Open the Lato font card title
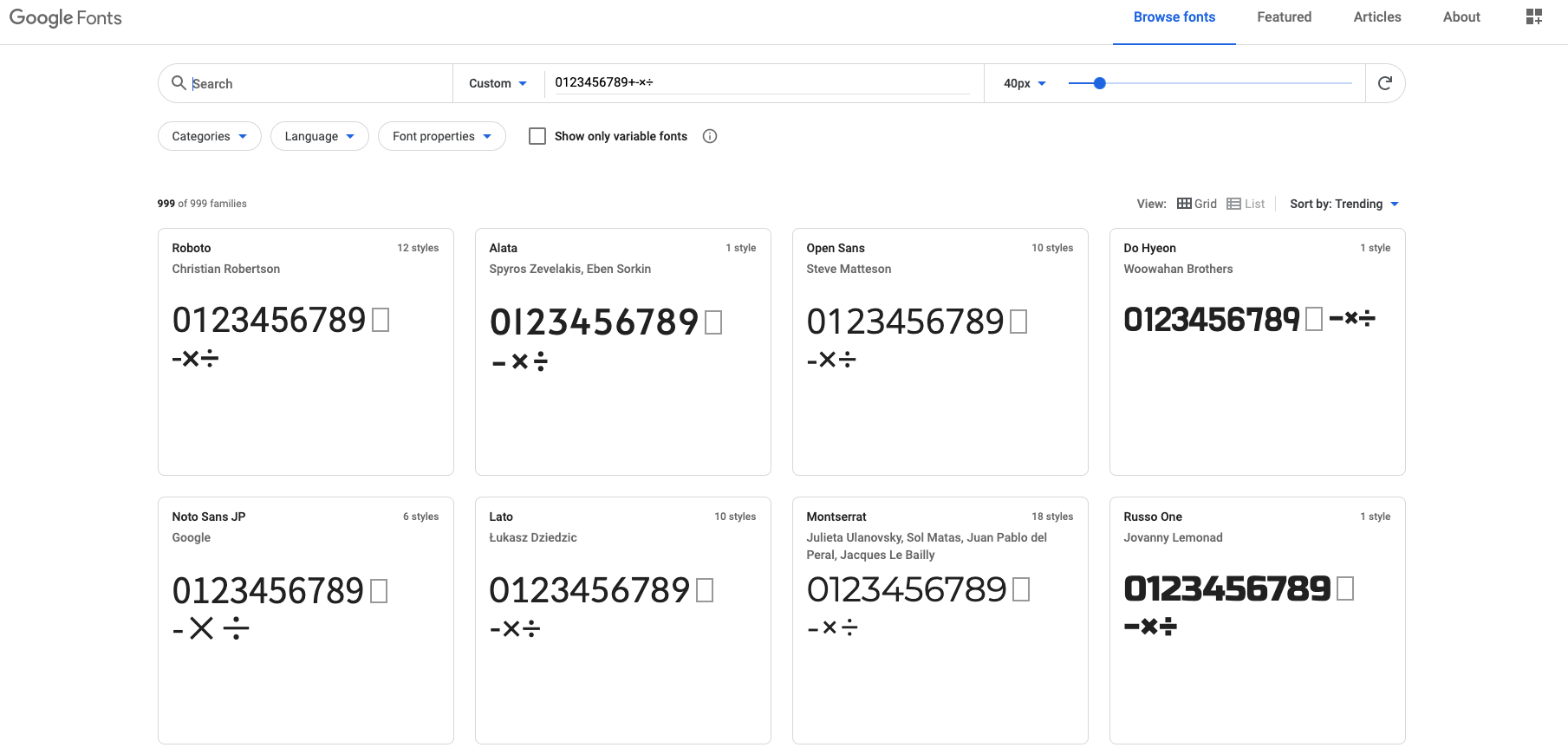 501,517
